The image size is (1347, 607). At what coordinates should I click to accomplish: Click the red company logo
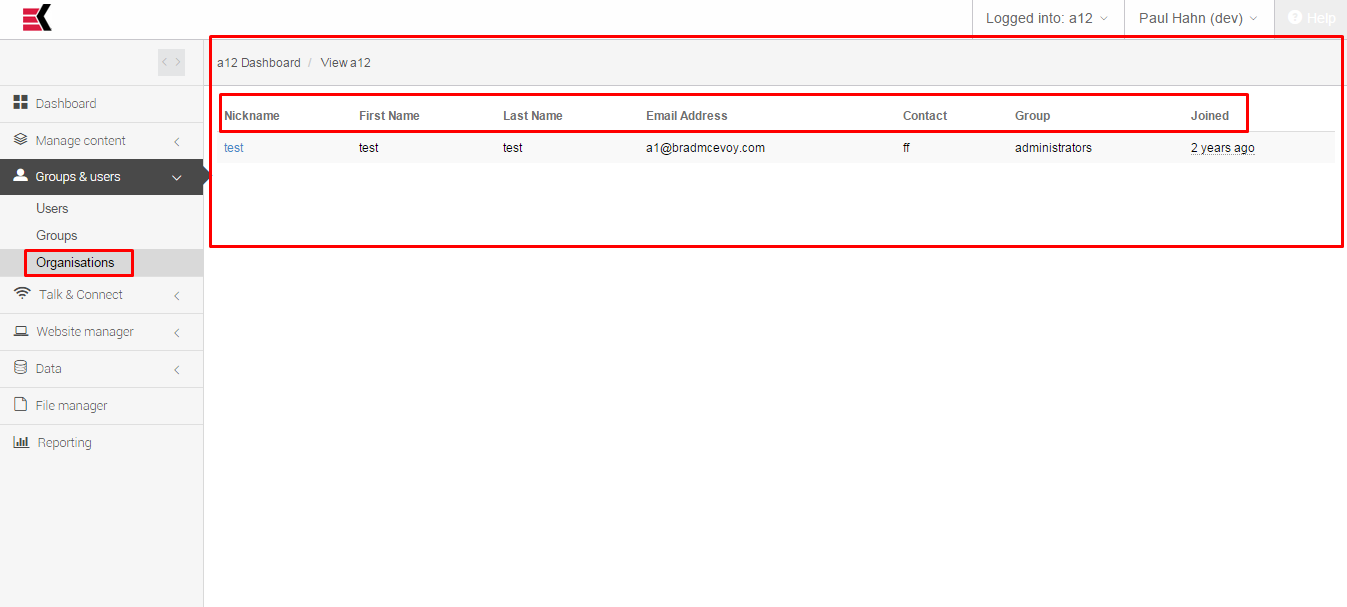37,18
